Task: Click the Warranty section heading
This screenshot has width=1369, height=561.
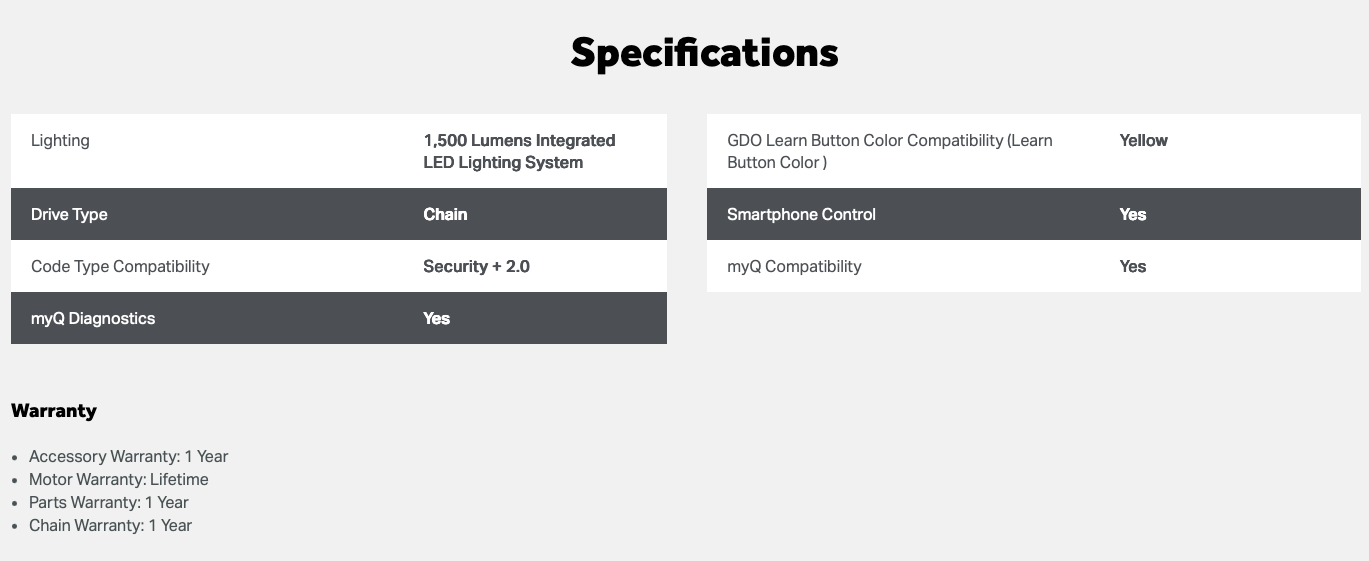Action: tap(54, 410)
